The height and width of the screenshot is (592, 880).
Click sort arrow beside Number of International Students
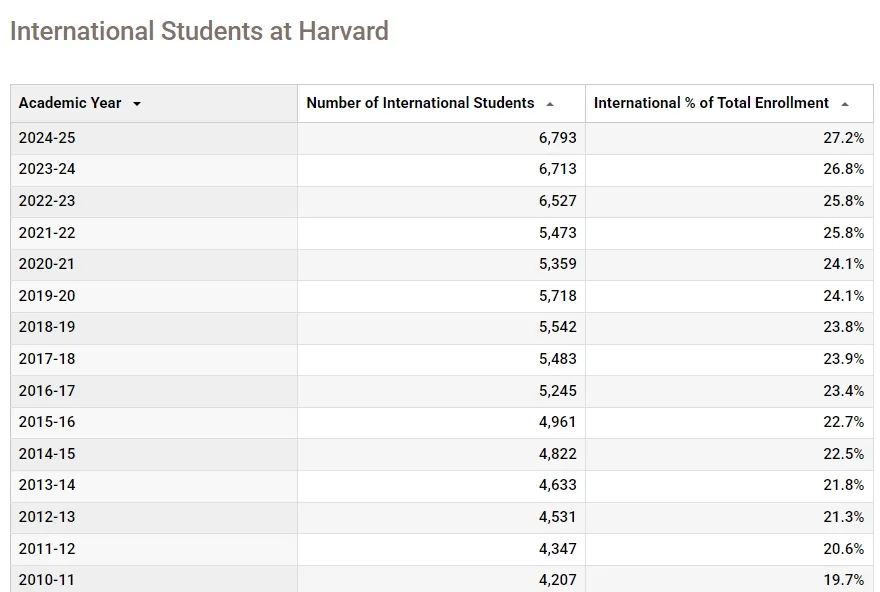(x=550, y=104)
